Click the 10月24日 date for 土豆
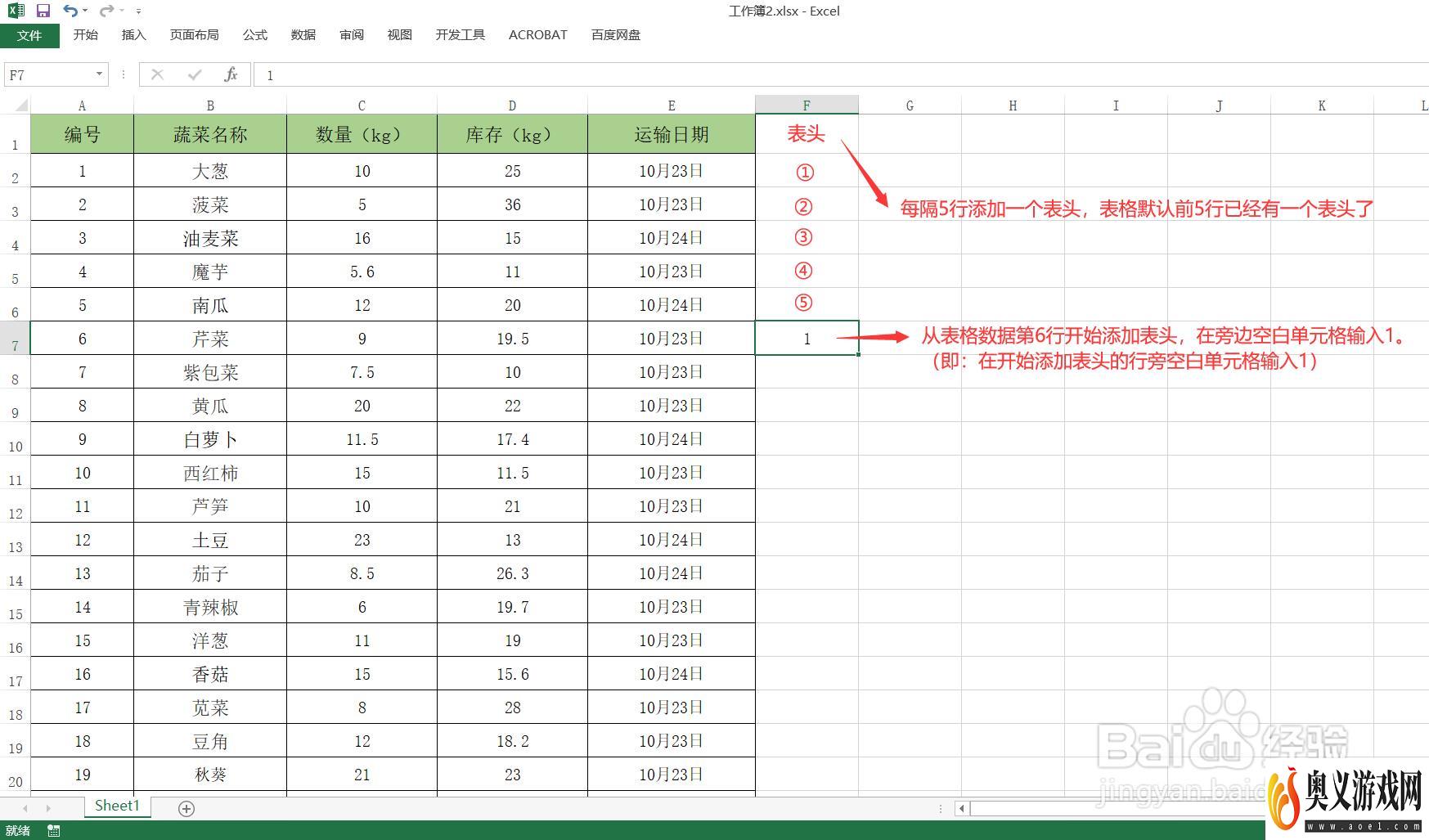Image resolution: width=1429 pixels, height=840 pixels. 672,540
